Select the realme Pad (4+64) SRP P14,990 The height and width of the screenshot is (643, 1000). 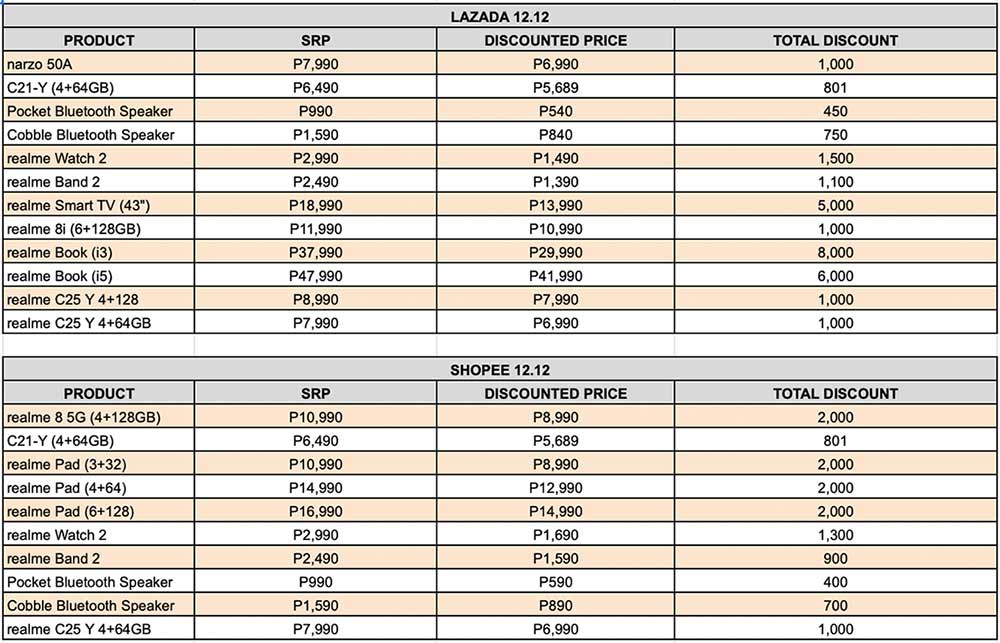click(x=315, y=488)
